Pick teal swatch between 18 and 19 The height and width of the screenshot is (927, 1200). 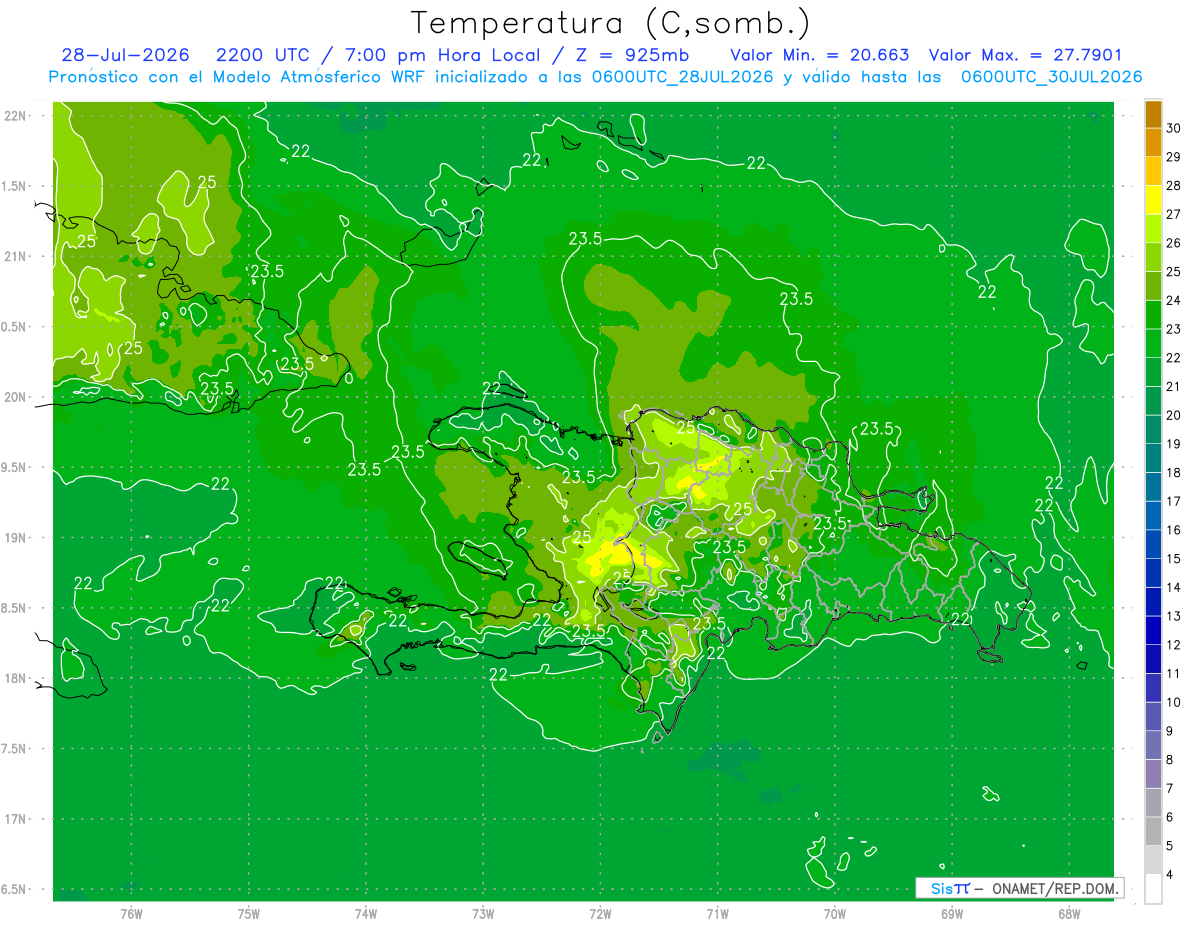coord(1153,458)
